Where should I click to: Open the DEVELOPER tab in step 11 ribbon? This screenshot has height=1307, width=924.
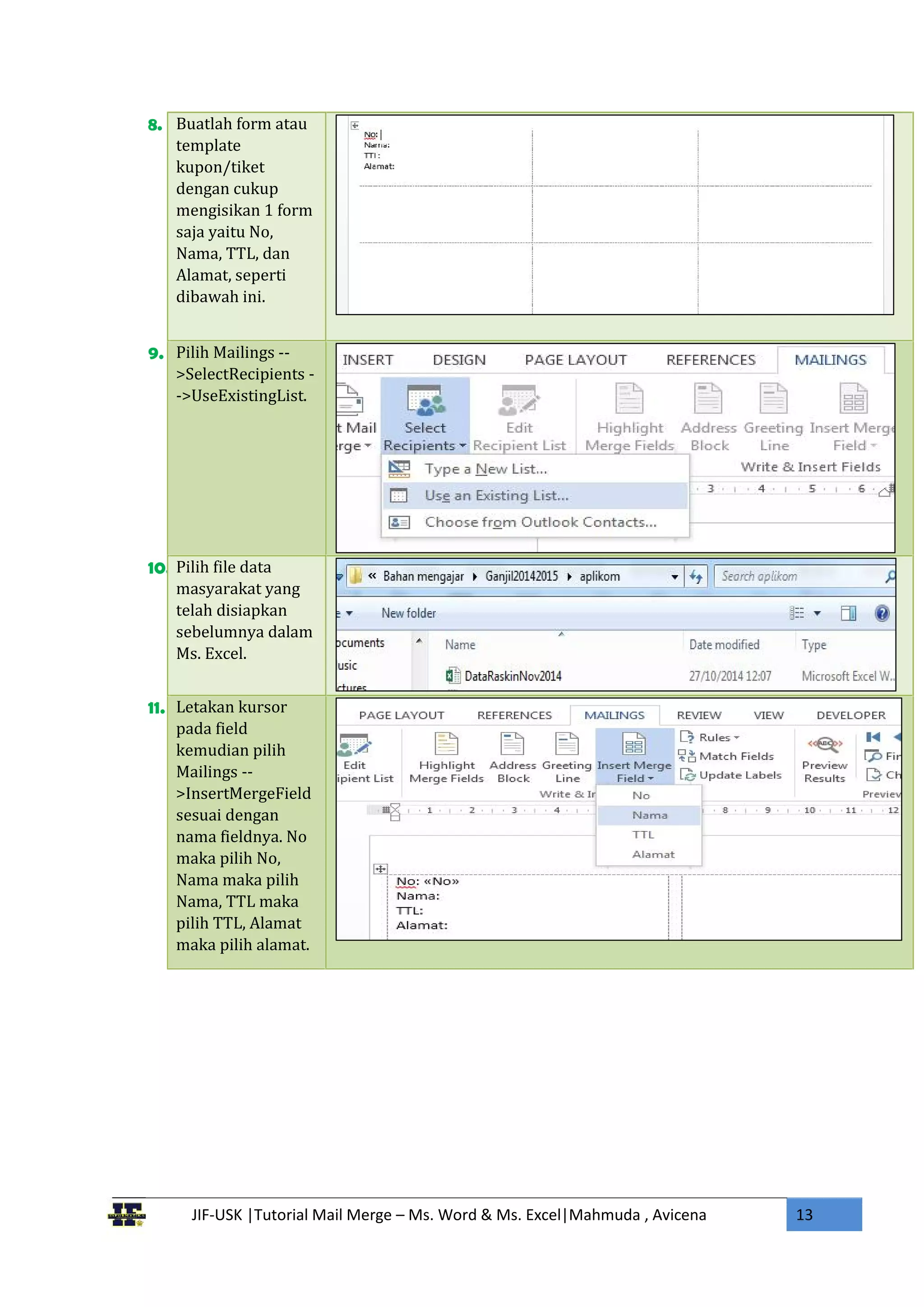(x=850, y=715)
